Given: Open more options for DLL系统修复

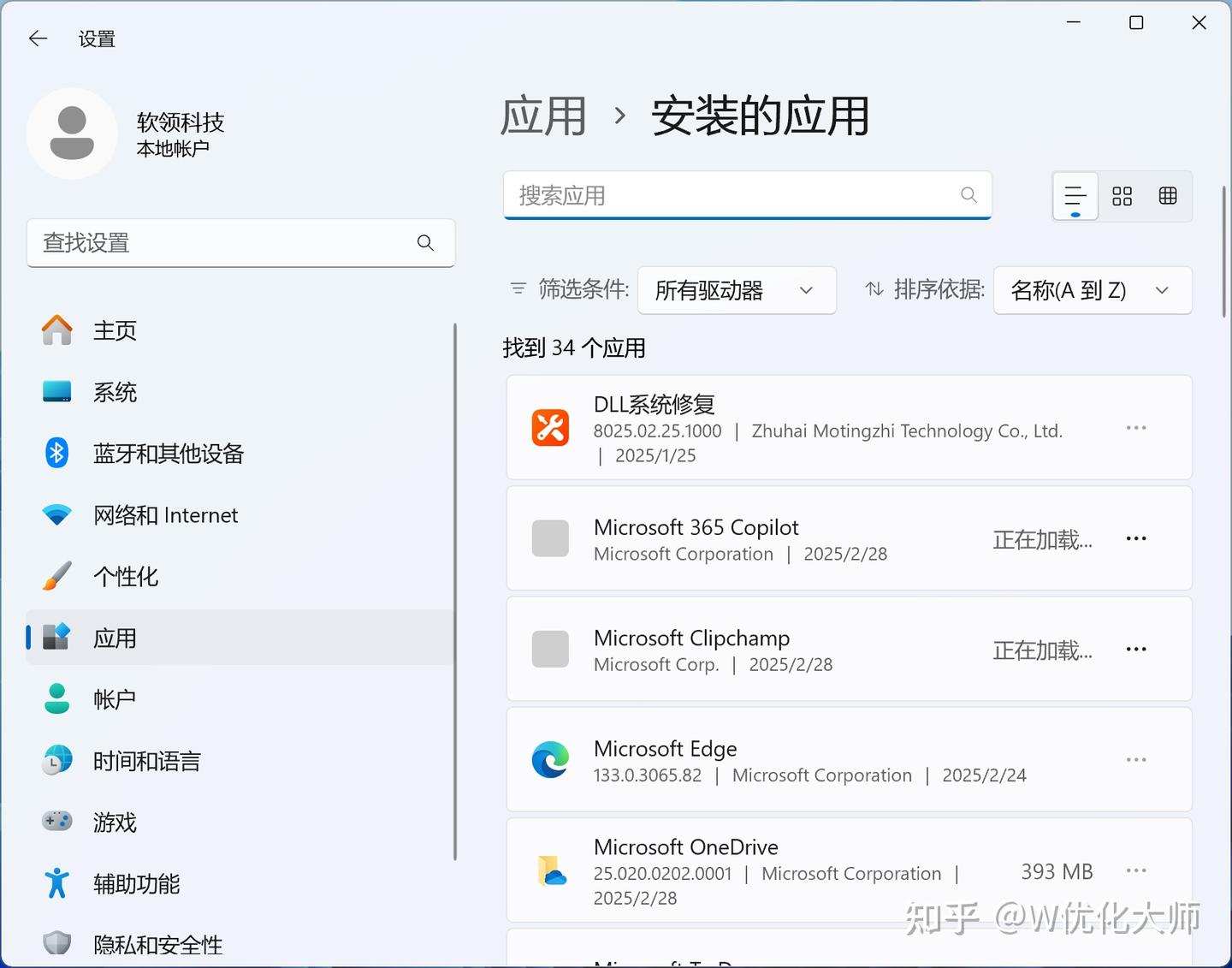Looking at the screenshot, I should point(1136,428).
